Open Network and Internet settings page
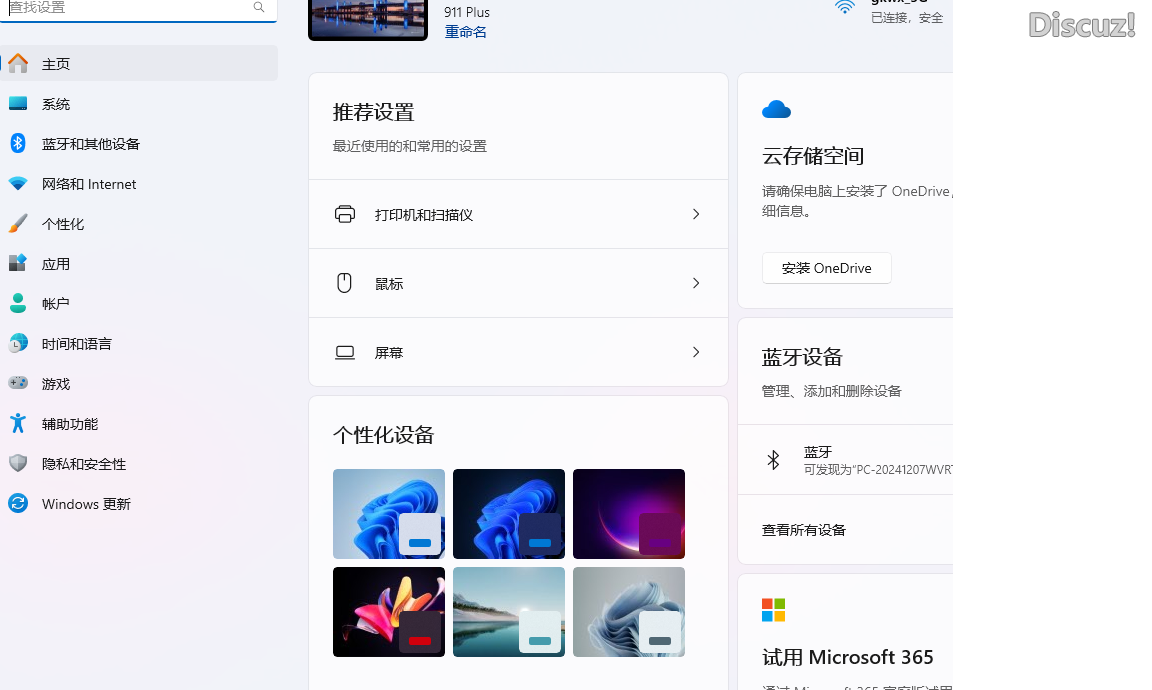 (x=89, y=184)
